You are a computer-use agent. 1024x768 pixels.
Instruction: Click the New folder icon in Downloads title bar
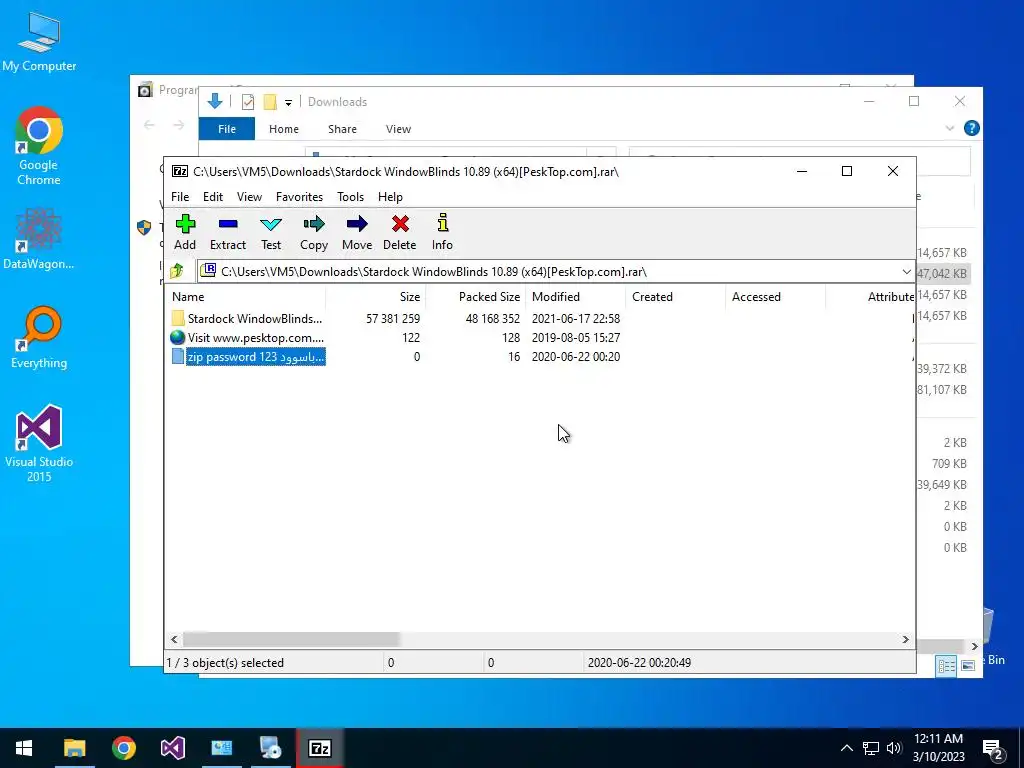[x=270, y=102]
